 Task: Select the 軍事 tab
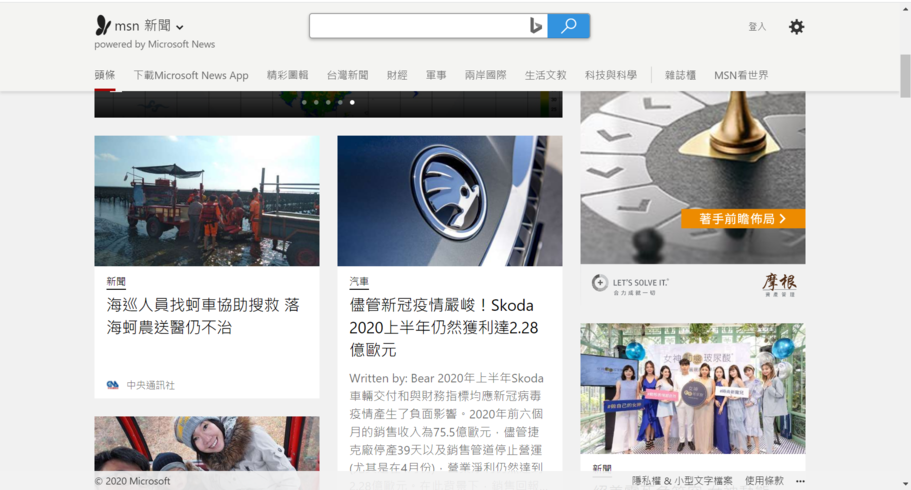tap(436, 75)
